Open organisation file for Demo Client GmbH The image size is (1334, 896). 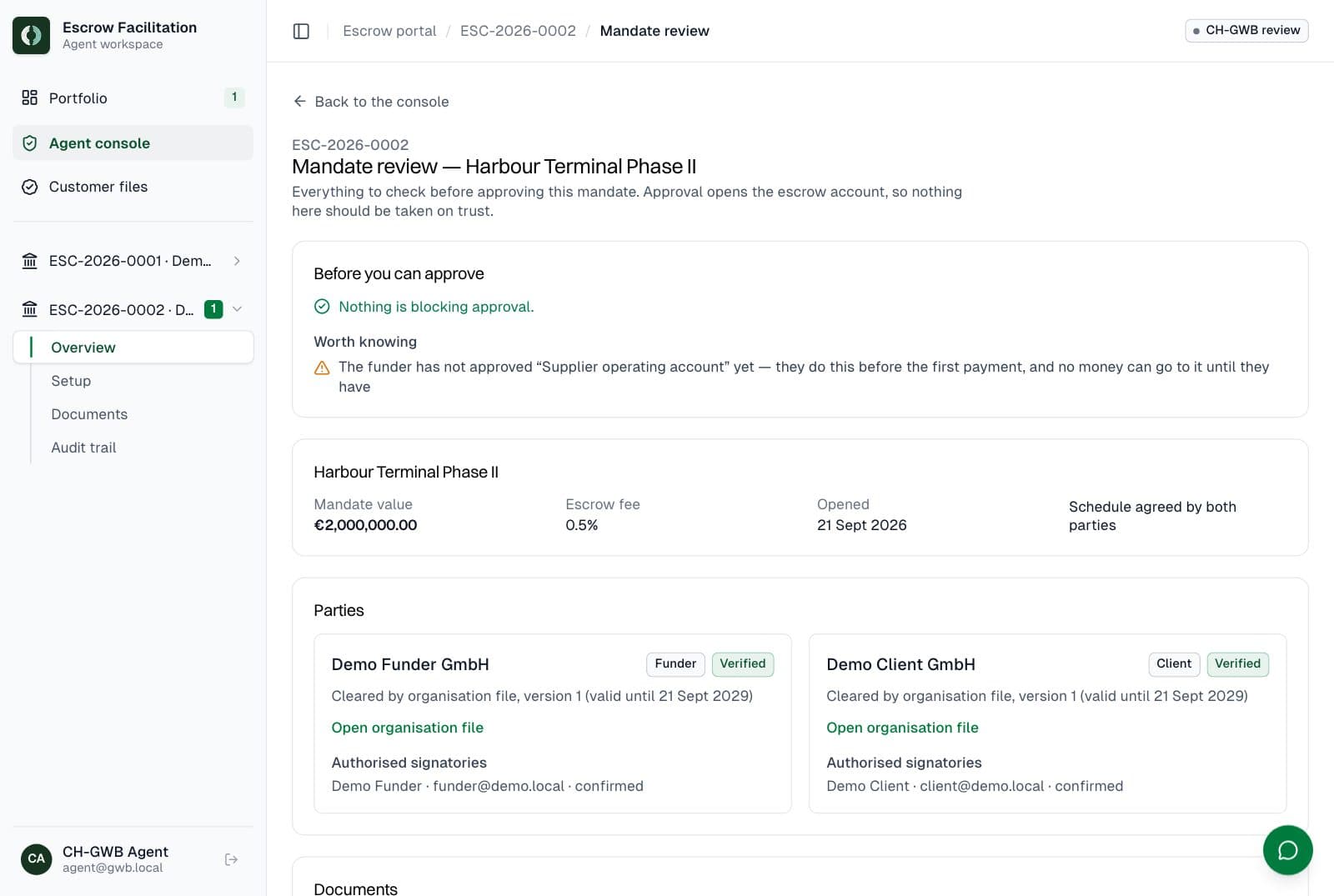[902, 728]
